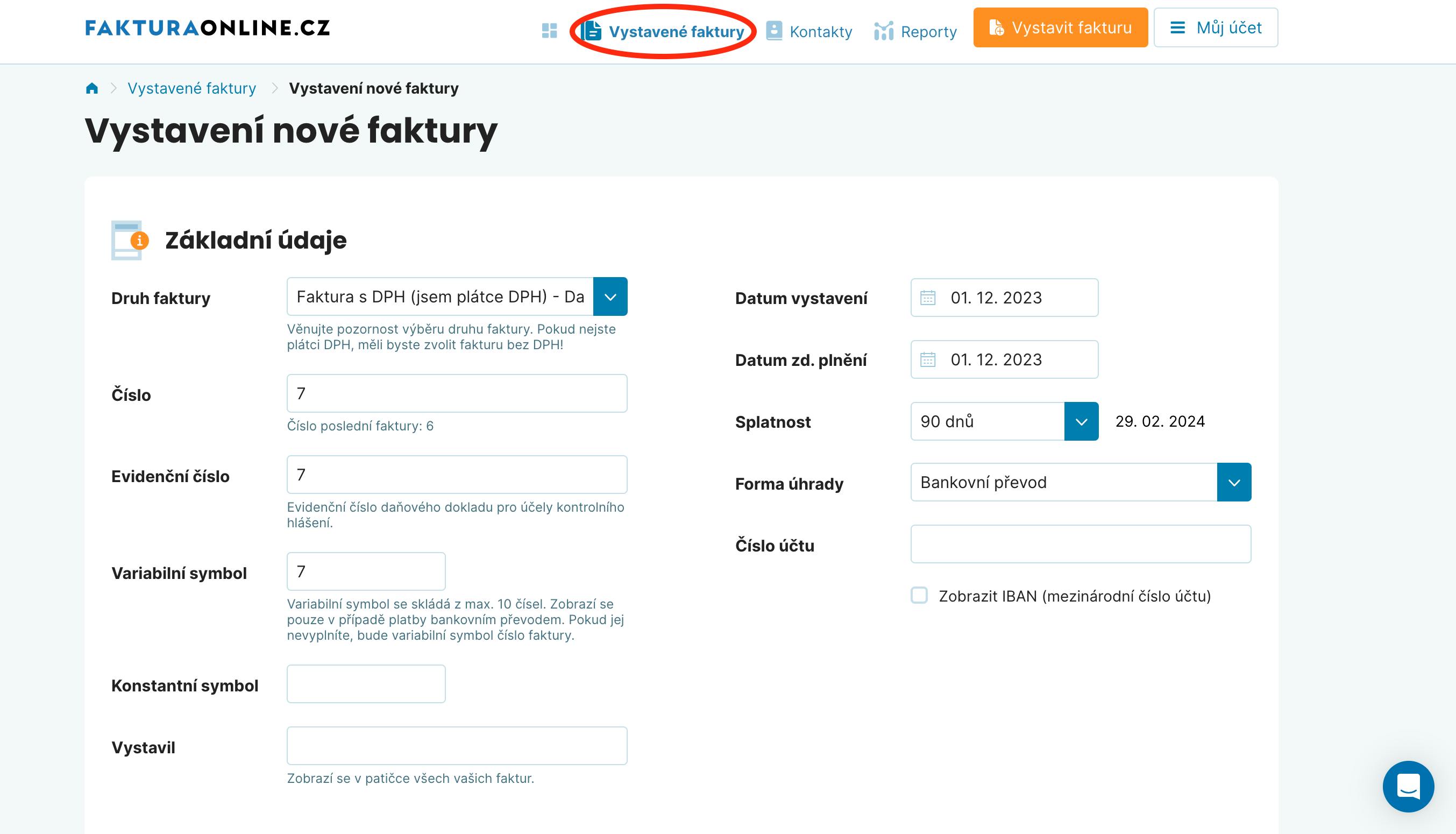The height and width of the screenshot is (834, 1456).
Task: Open the chat support bubble
Action: click(1408, 787)
